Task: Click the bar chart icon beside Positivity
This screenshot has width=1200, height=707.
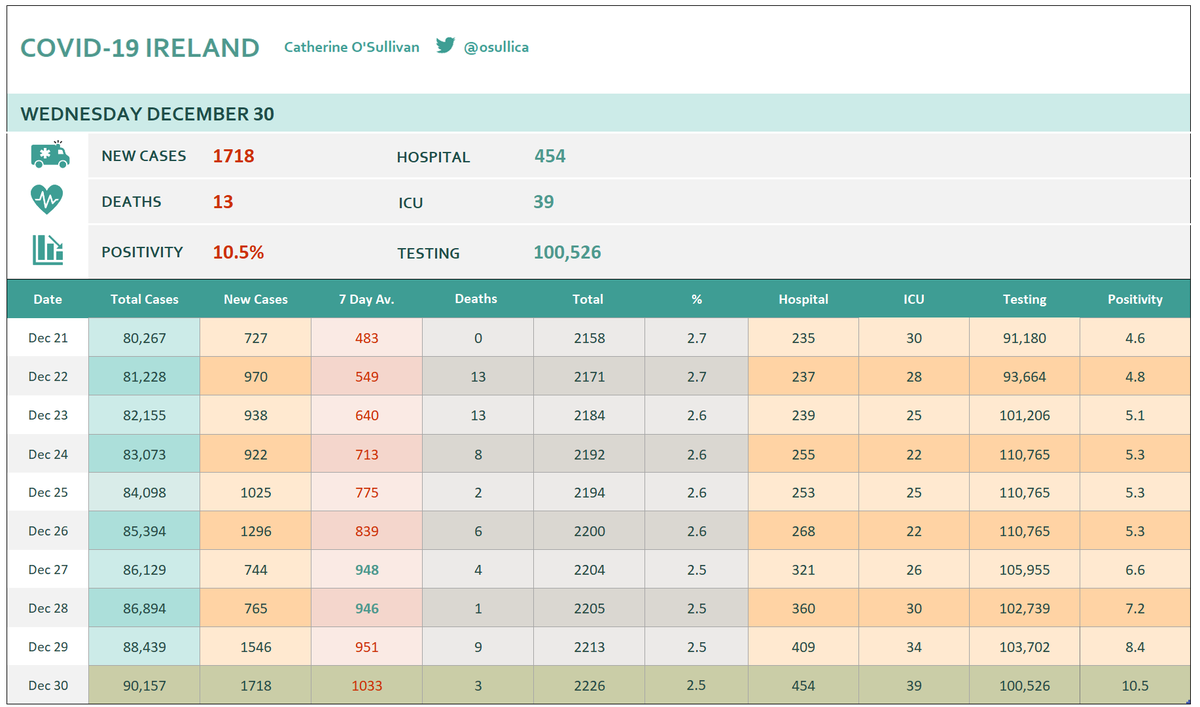Action: (x=48, y=249)
